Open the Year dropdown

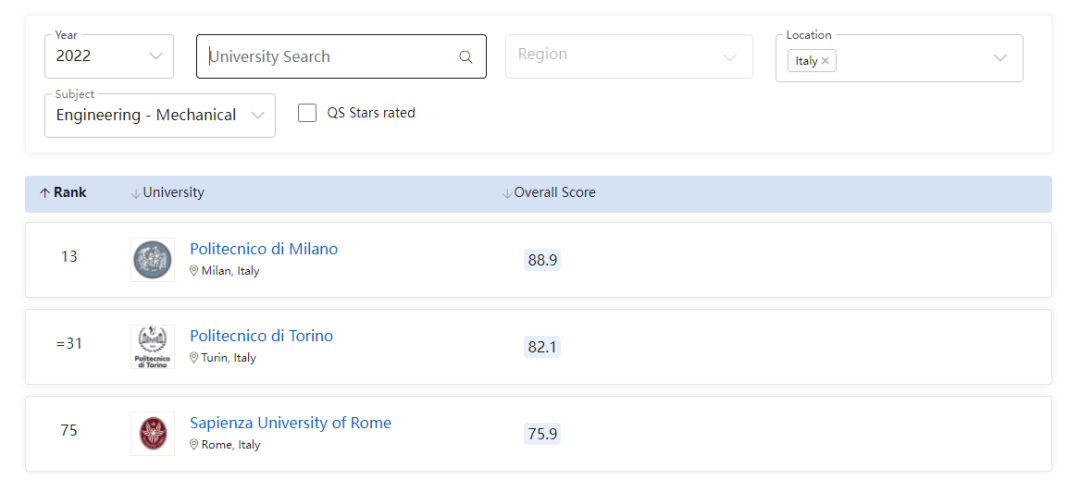pos(109,57)
